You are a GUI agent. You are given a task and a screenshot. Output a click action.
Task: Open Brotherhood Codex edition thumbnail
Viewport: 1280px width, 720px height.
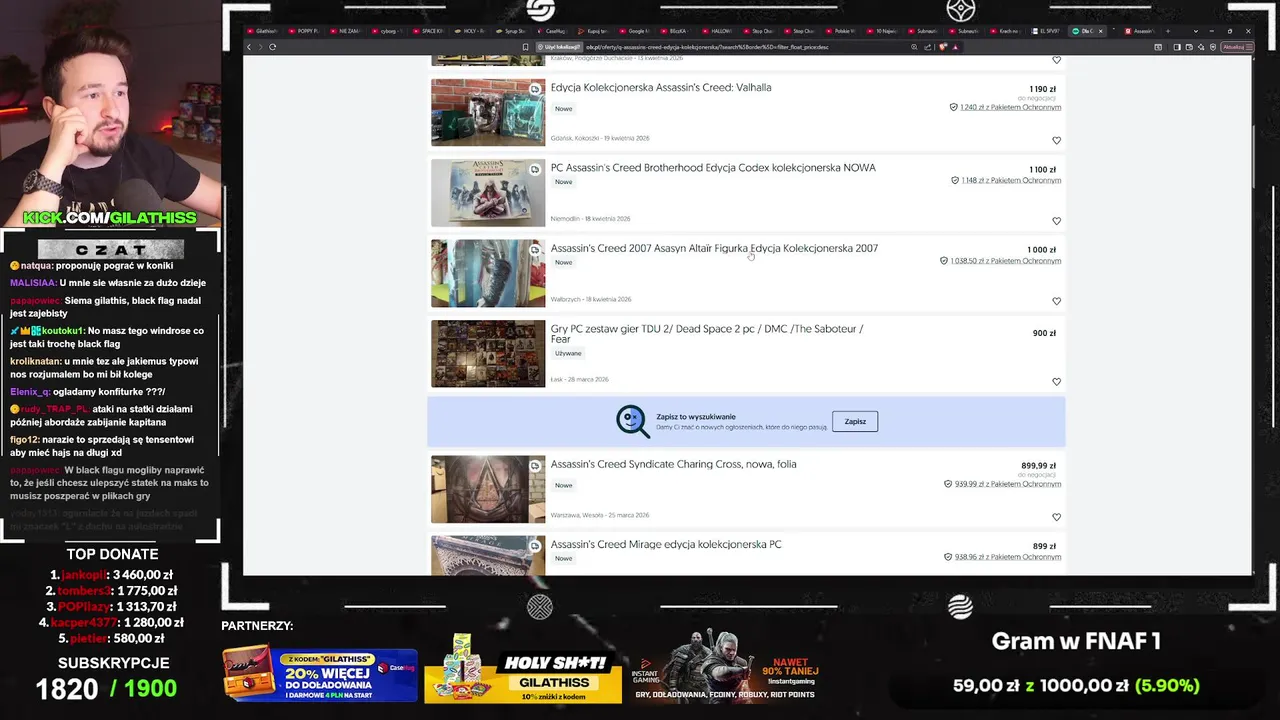(x=488, y=193)
